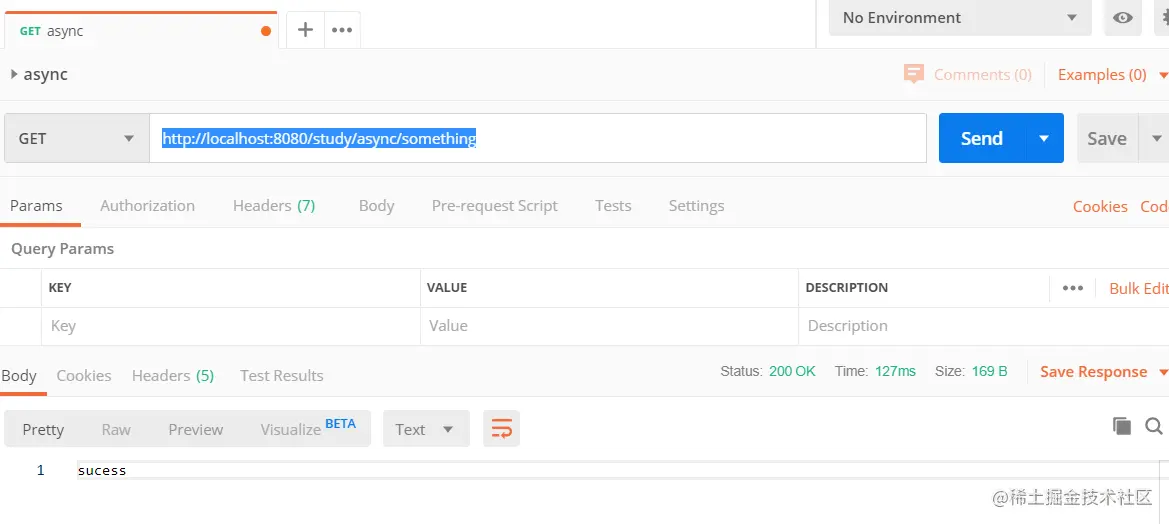Click the request URL input field
This screenshot has width=1169, height=524.
538,138
